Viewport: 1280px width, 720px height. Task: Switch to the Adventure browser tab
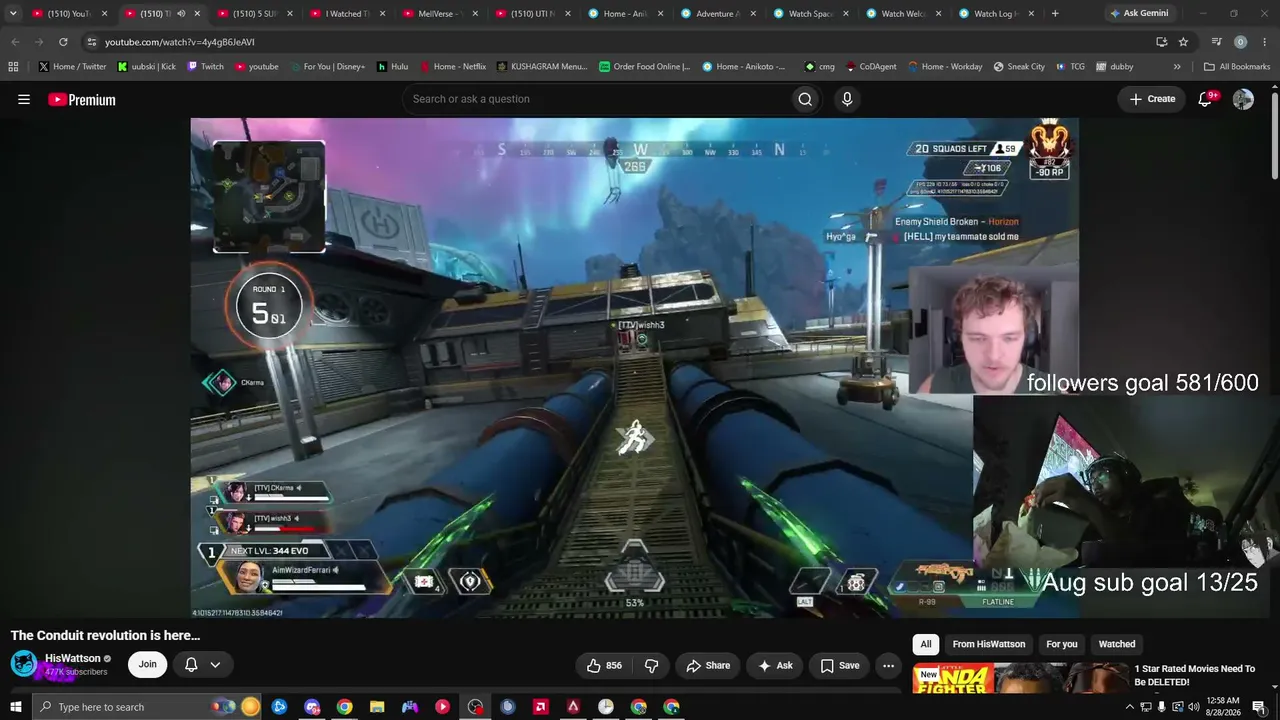pos(718,14)
